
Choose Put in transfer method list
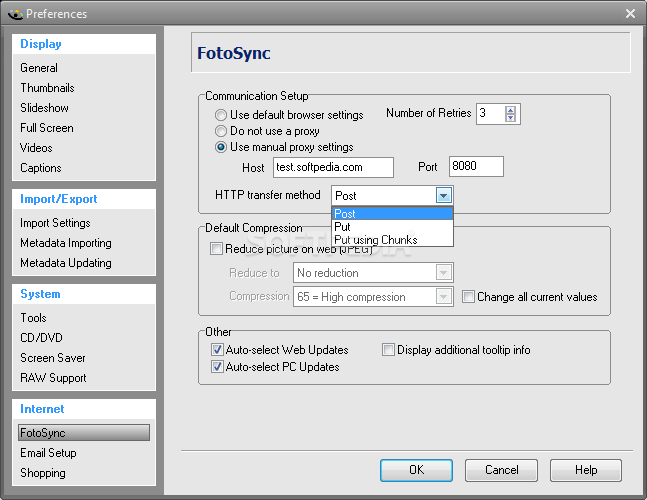tap(392, 227)
